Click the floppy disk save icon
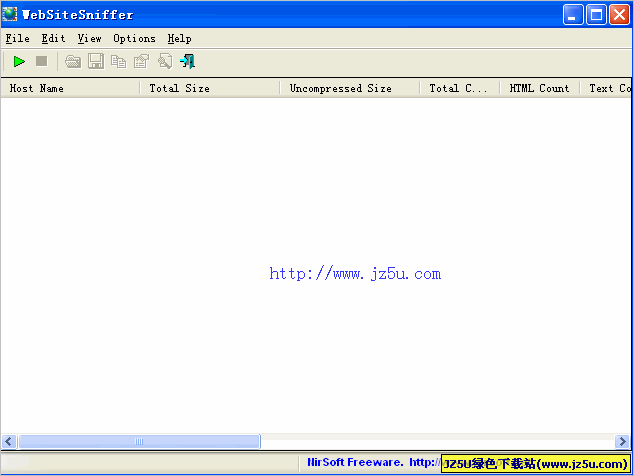 96,61
